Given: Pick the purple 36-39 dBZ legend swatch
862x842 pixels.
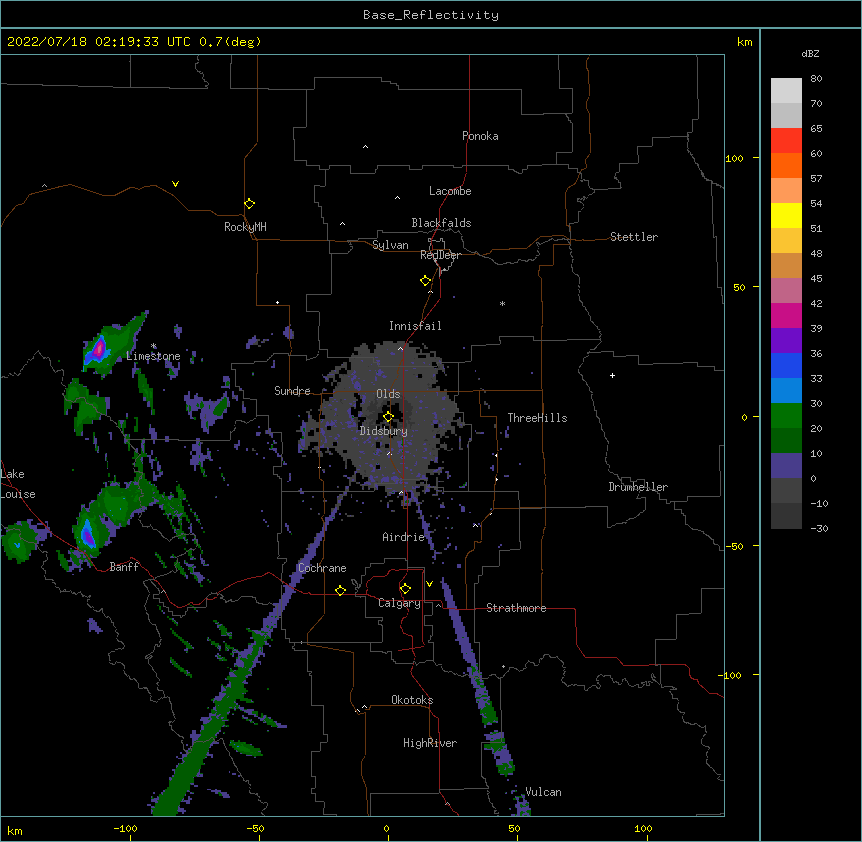Looking at the screenshot, I should [786, 341].
